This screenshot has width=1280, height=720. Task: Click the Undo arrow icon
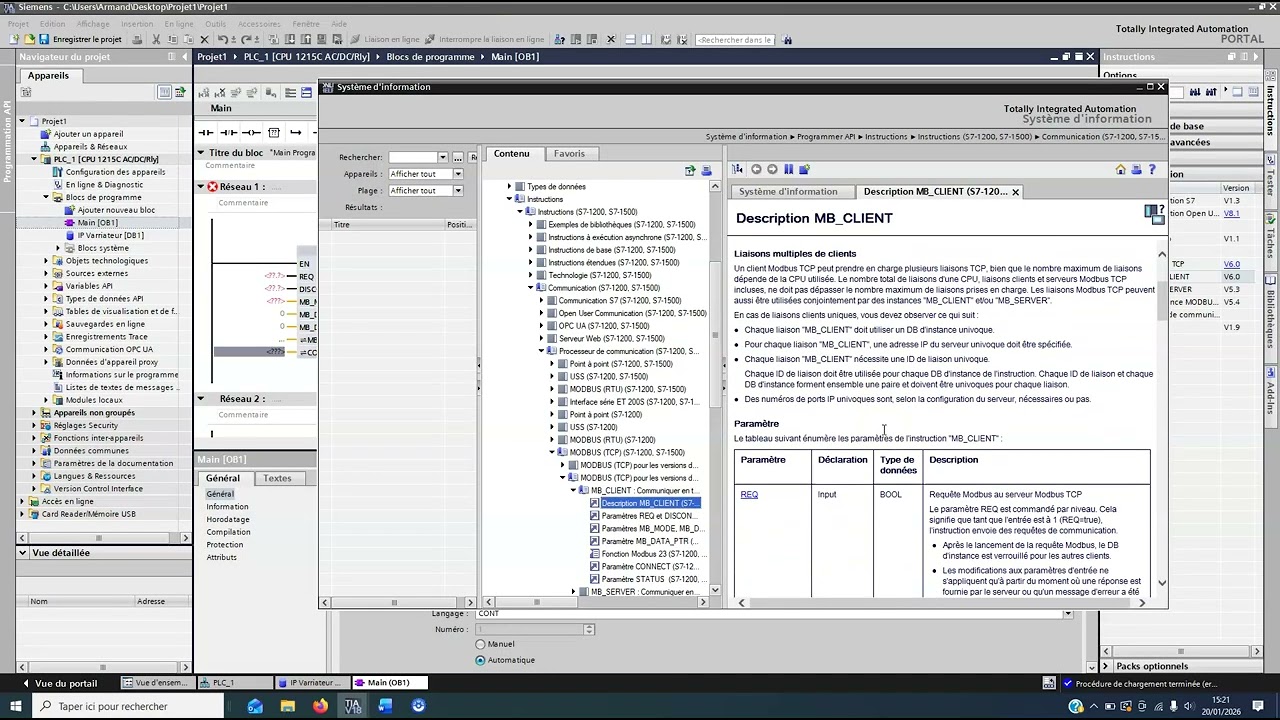click(x=222, y=39)
